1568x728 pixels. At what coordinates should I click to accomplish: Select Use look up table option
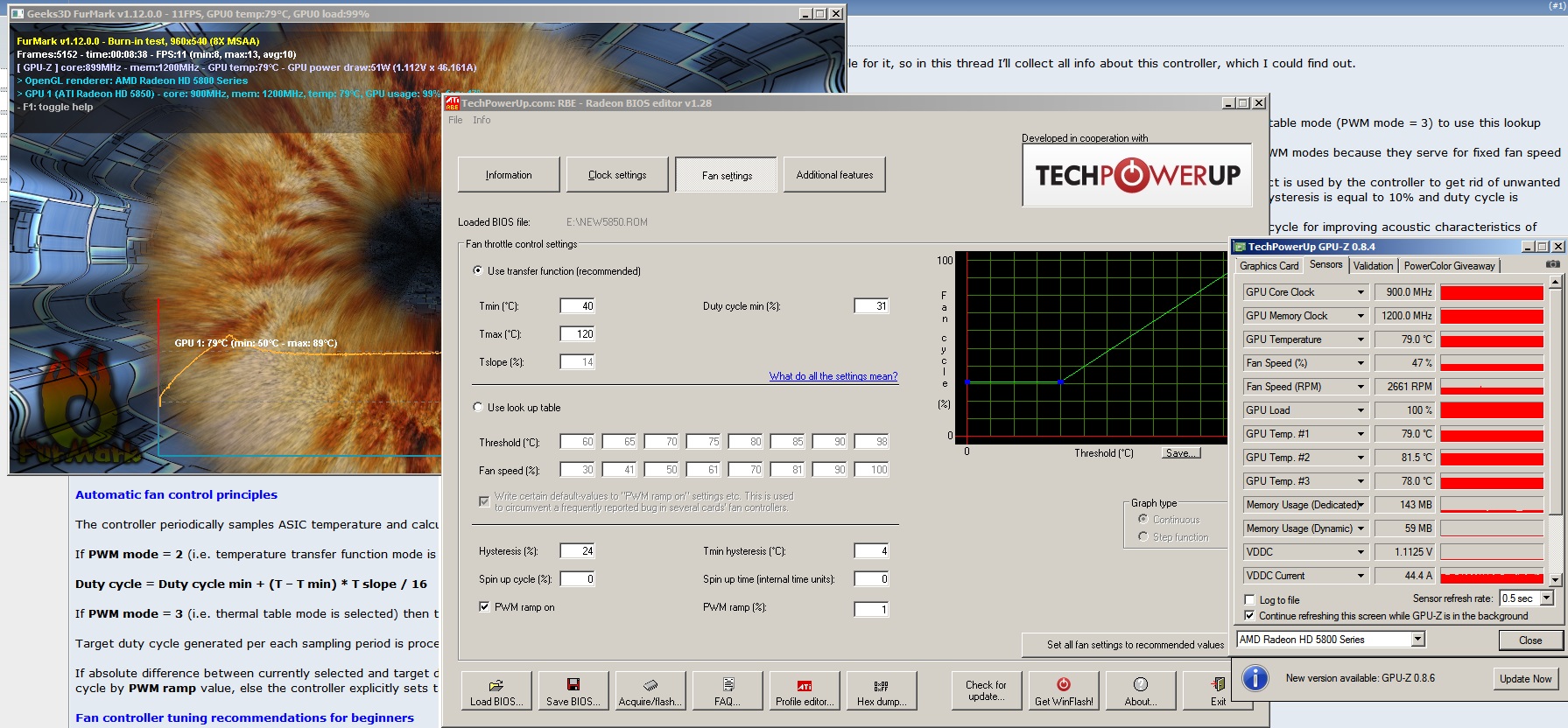(x=478, y=408)
